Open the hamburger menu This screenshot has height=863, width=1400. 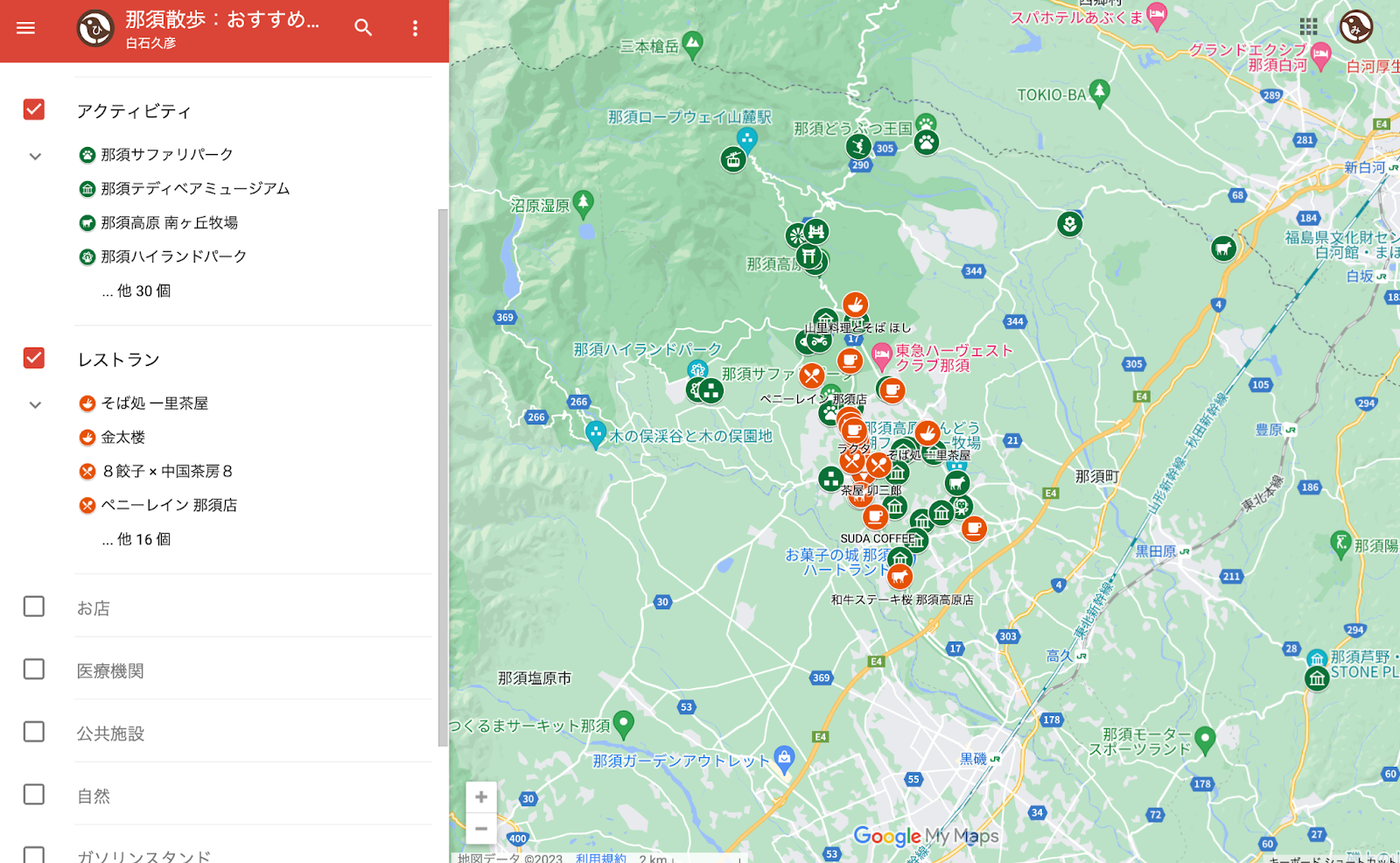26,28
